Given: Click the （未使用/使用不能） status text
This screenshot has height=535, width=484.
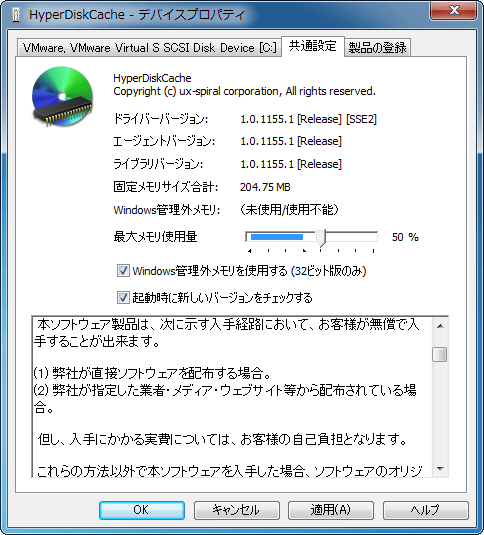Looking at the screenshot, I should (289, 209).
